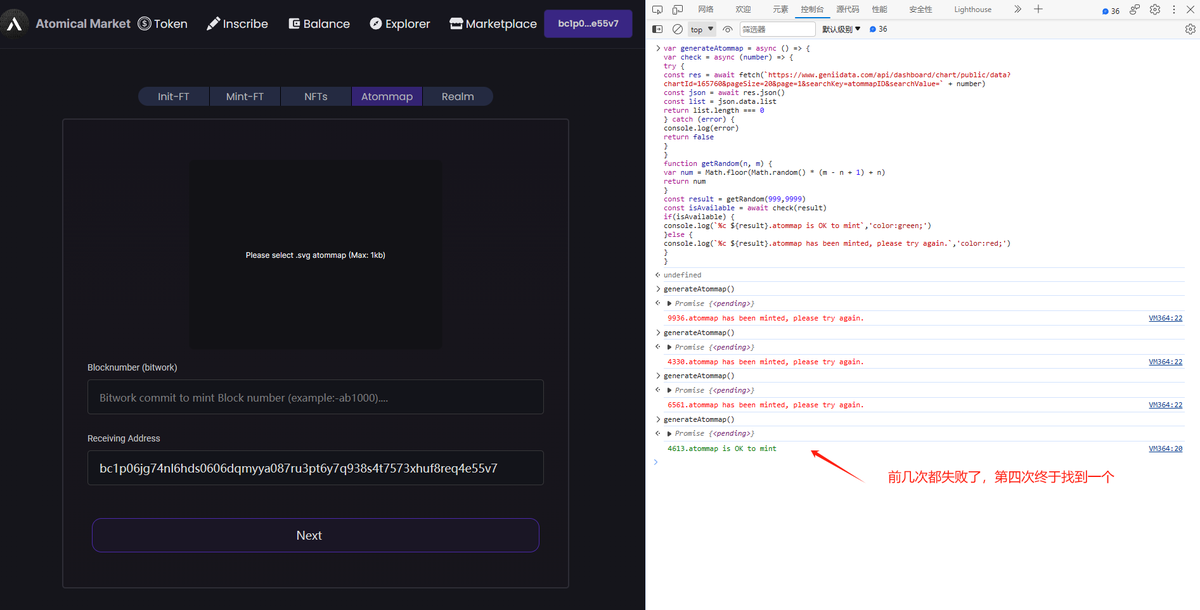Image resolution: width=1200 pixels, height=610 pixels.
Task: Open the 性能 DevTools tab
Action: (879, 9)
